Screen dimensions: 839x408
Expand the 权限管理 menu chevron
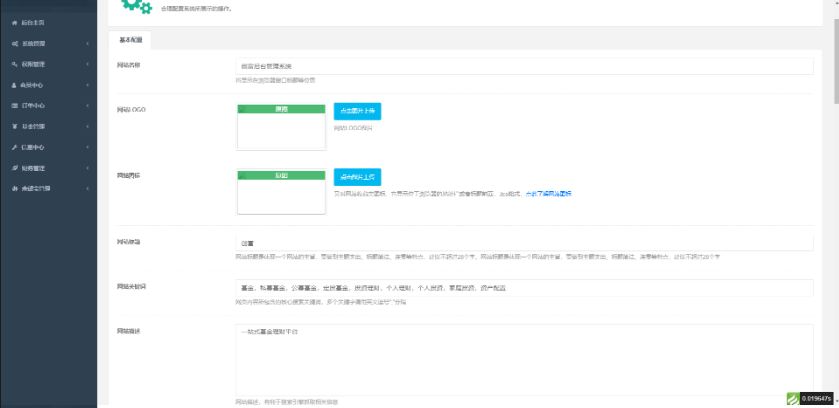click(87, 64)
